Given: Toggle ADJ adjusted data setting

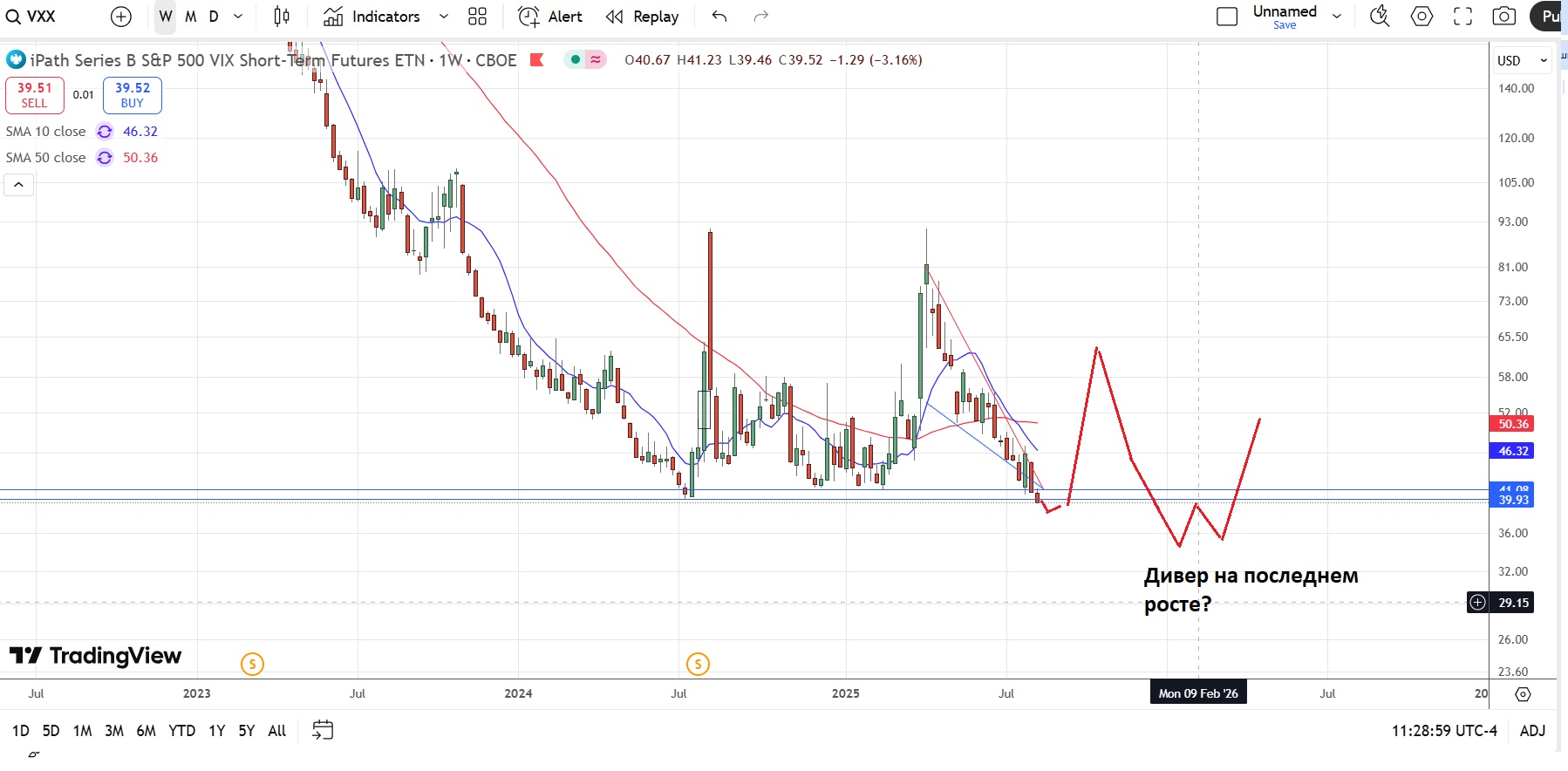Looking at the screenshot, I should coord(1531,731).
